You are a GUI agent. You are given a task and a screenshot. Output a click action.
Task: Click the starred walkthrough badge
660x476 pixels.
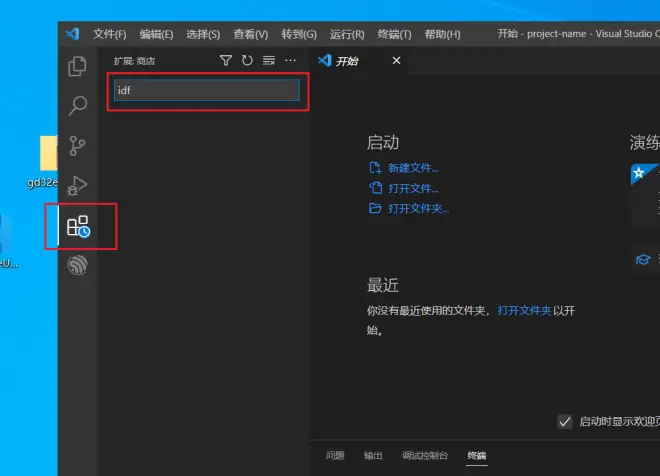pos(639,173)
